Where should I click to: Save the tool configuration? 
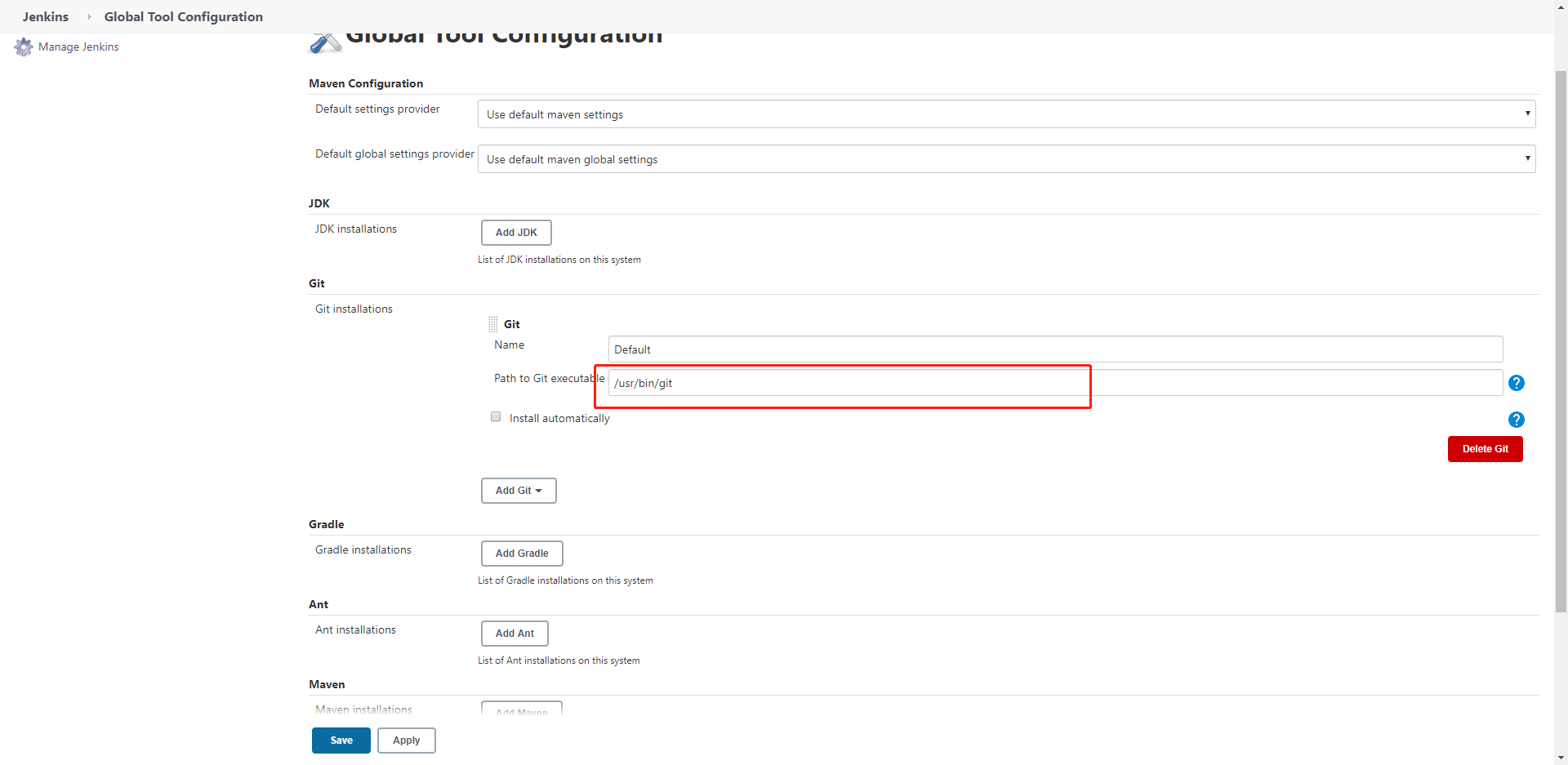[x=341, y=741]
